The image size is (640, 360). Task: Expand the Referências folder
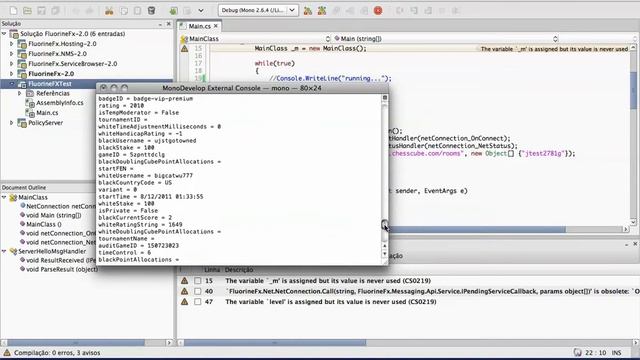[20, 93]
